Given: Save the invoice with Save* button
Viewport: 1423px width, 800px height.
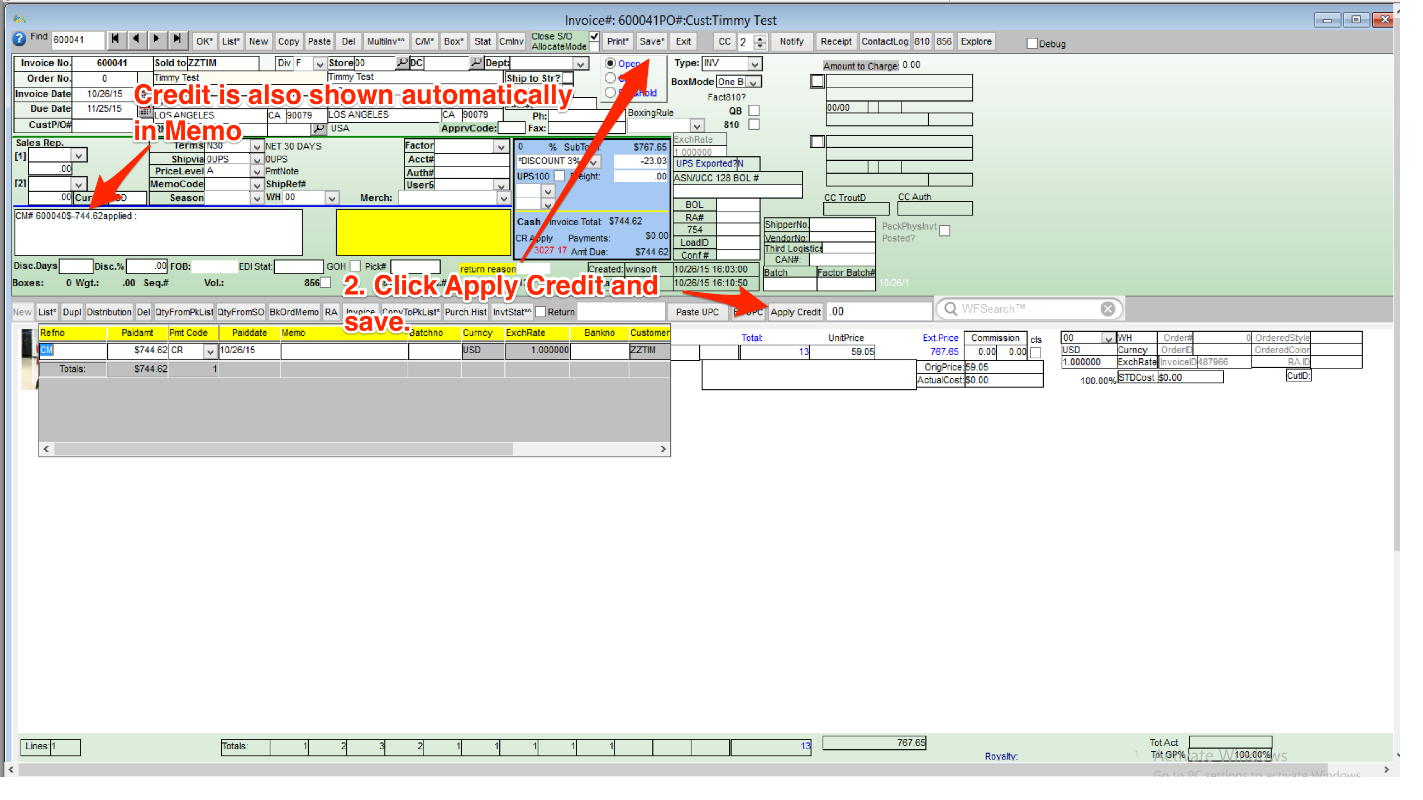Looking at the screenshot, I should [651, 41].
